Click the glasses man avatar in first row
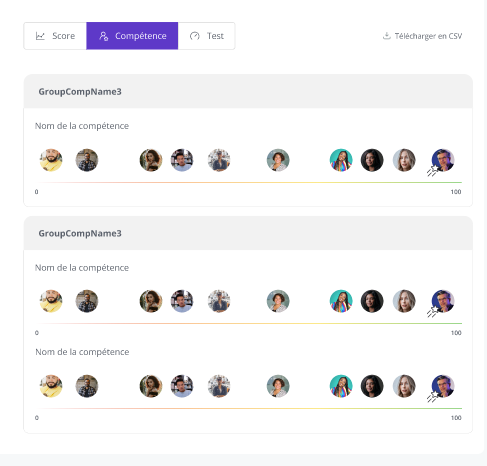This screenshot has width=487, height=466. [443, 160]
